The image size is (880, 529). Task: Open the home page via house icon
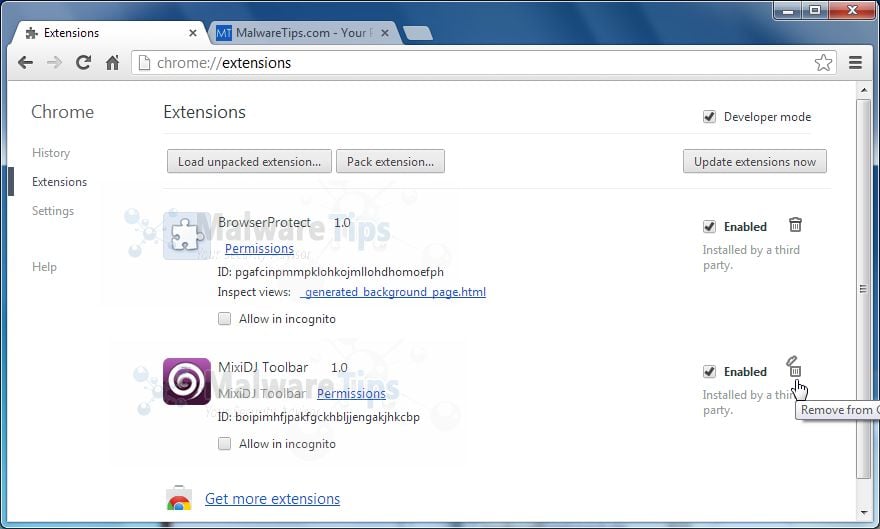pos(112,62)
